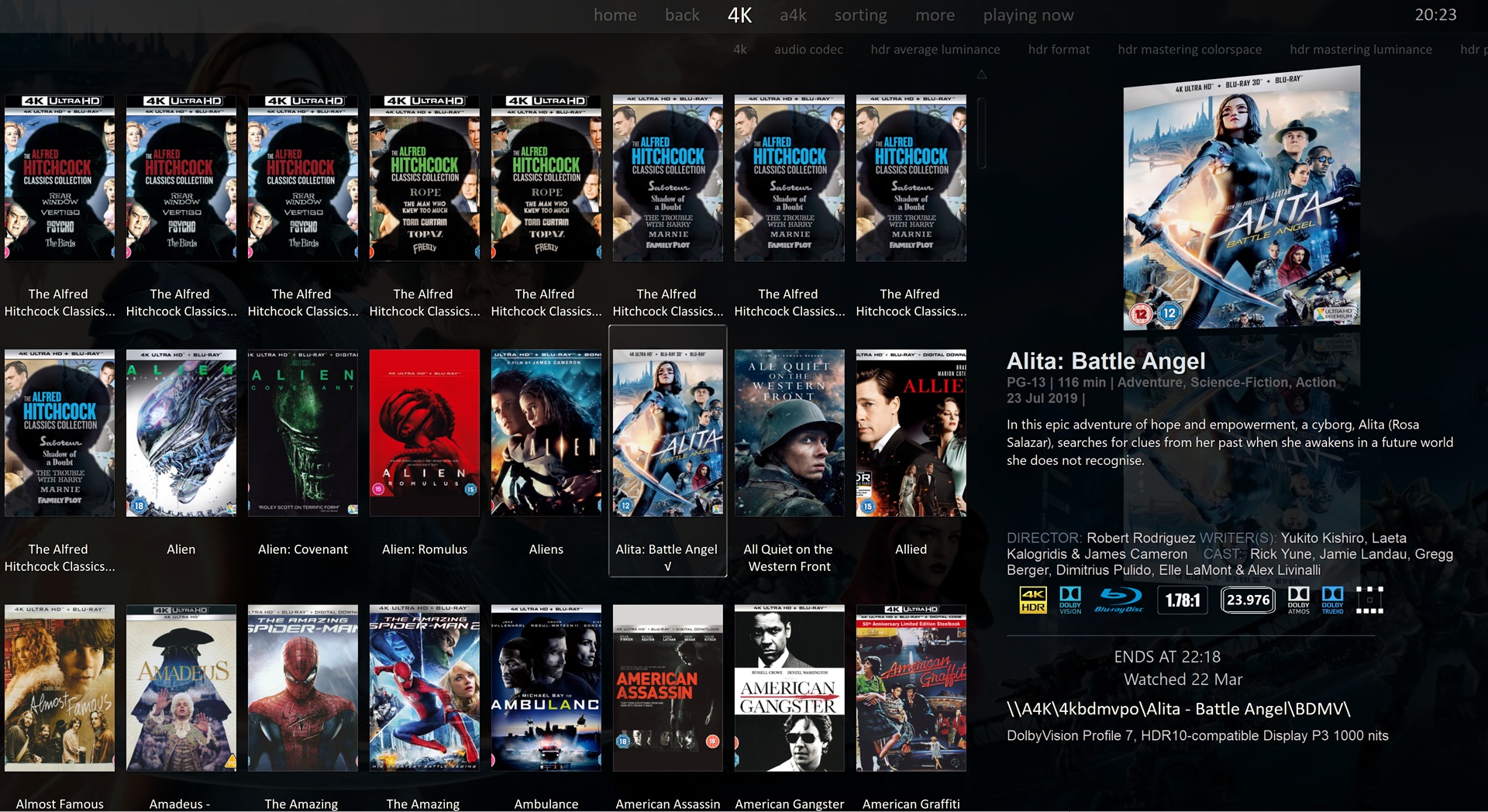Click the large Alita cover art in details panel
Screen dimensions: 1488x812
(1242, 199)
